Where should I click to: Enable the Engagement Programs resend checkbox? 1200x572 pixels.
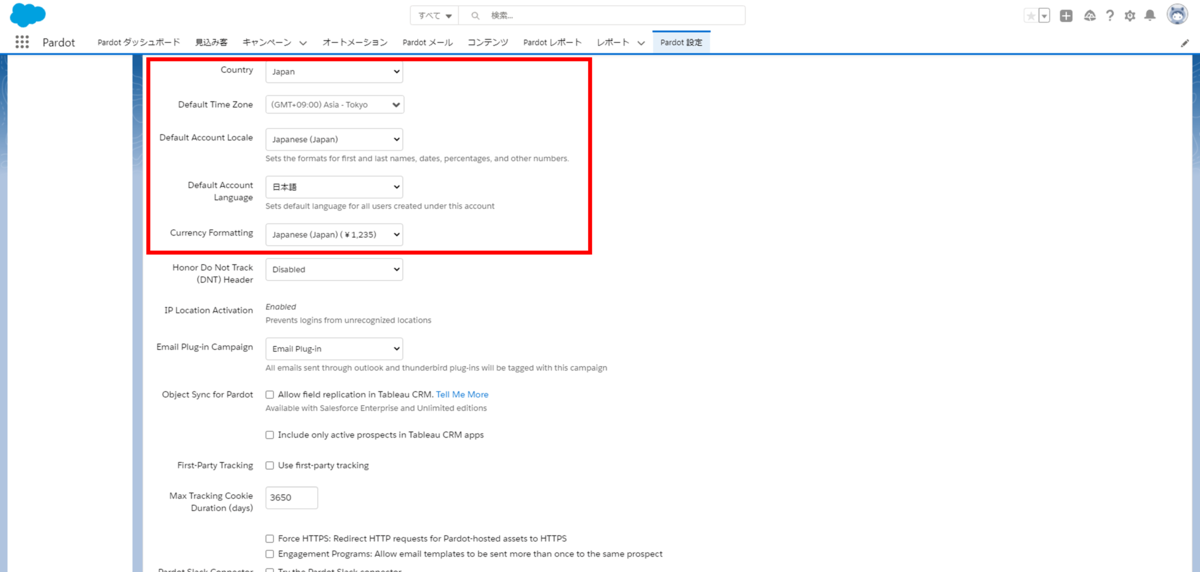(x=269, y=554)
